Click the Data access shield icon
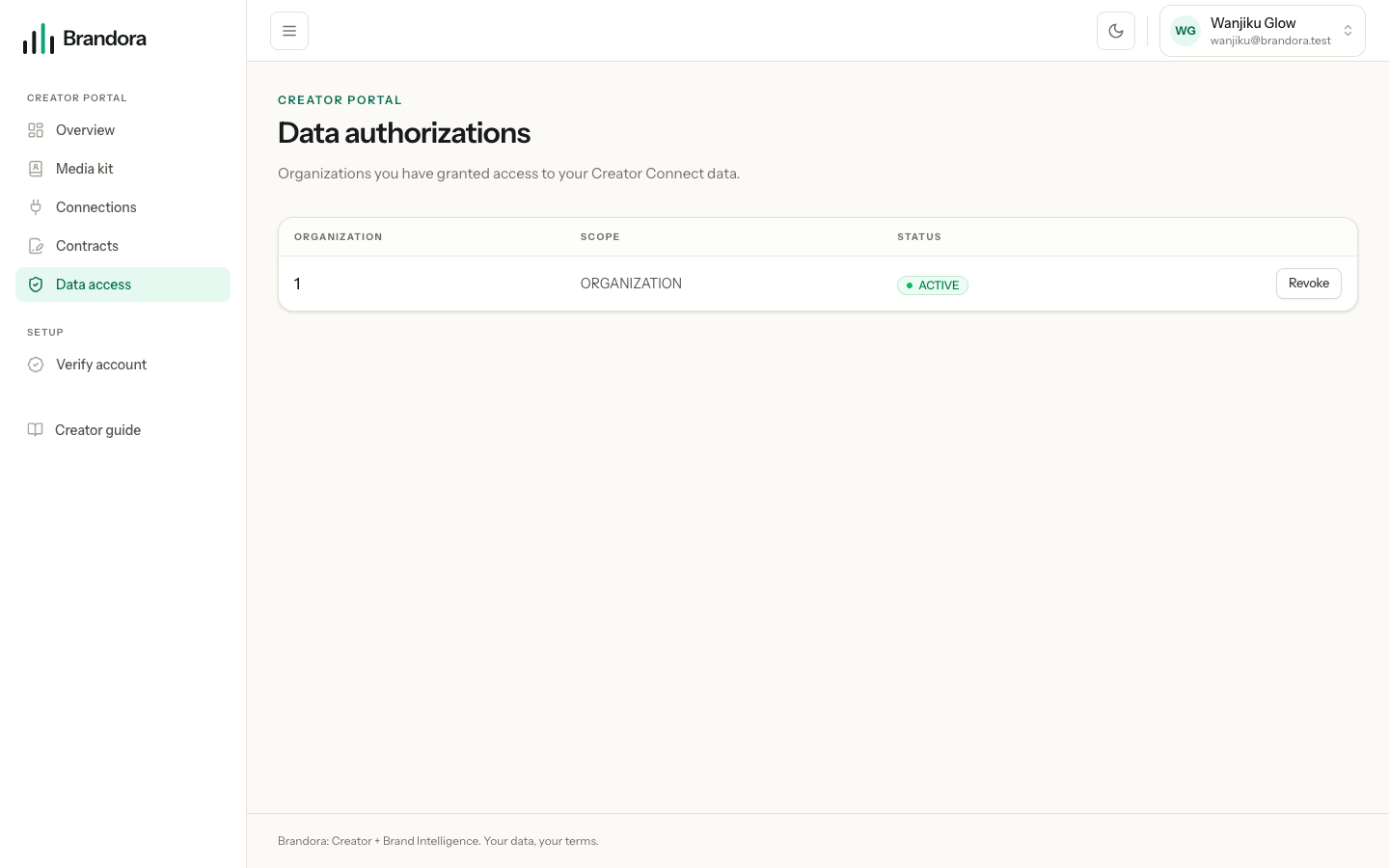Image resolution: width=1389 pixels, height=868 pixels. (36, 285)
